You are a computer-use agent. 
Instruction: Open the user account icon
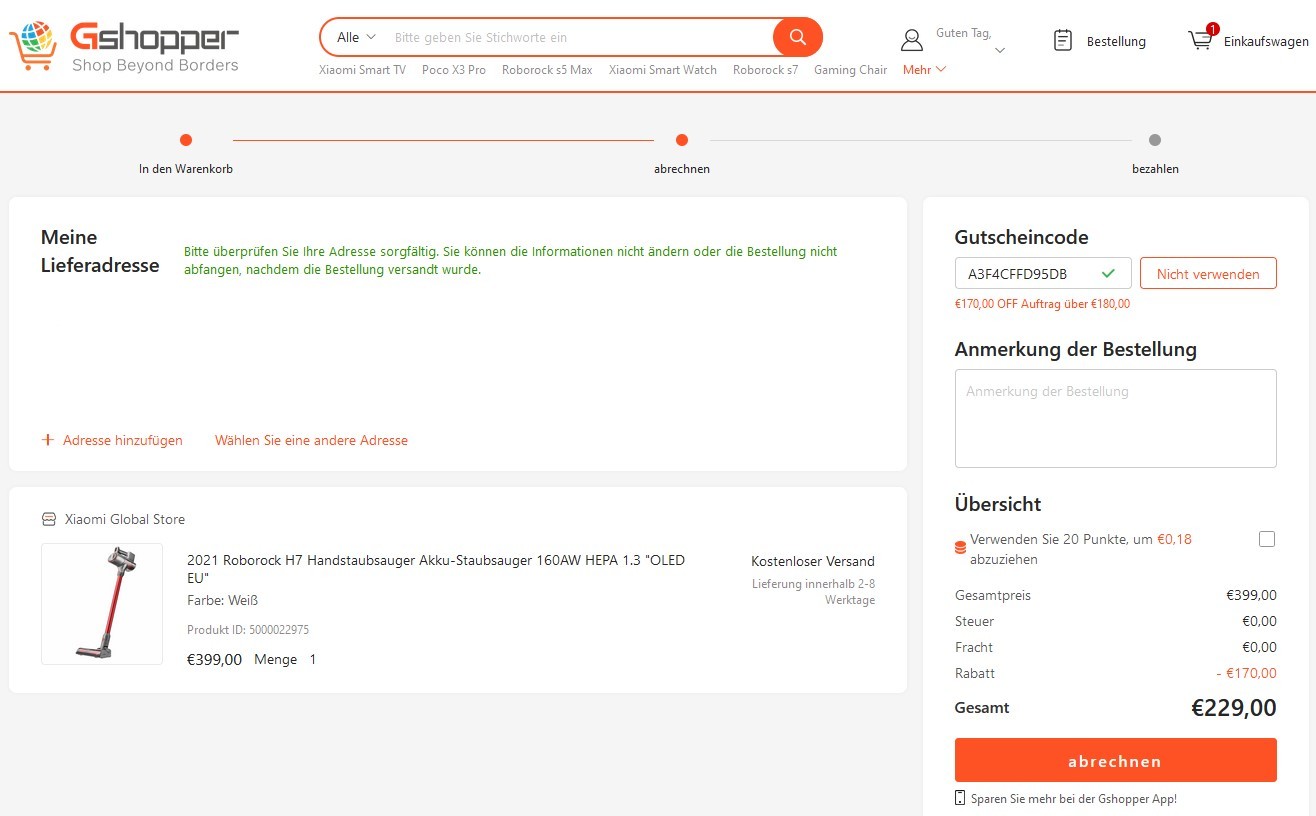point(911,40)
